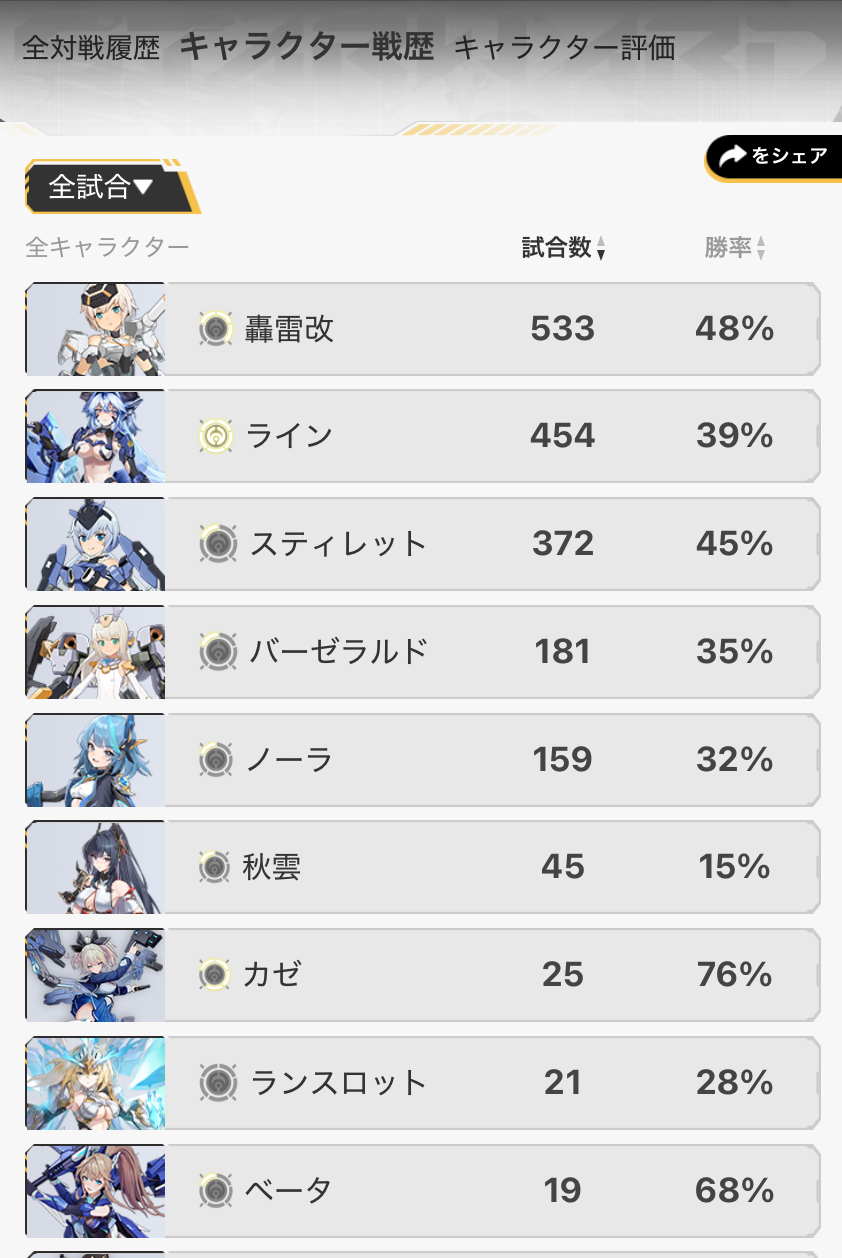Switch to the キャラクター評価 tab

[564, 48]
